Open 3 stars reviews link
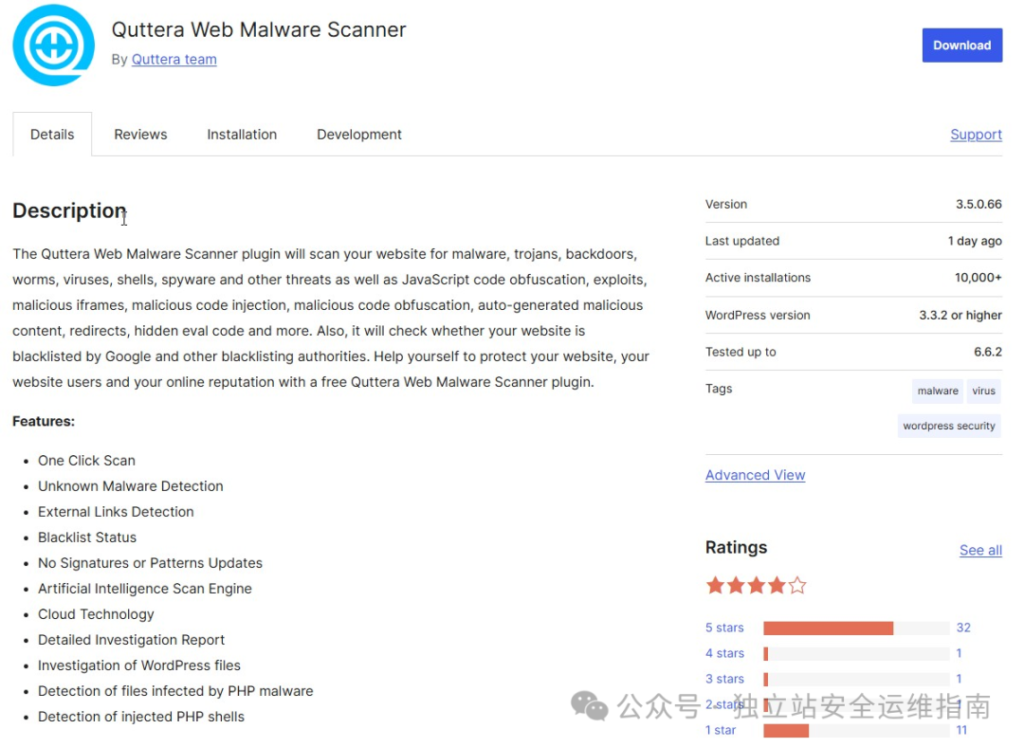 pyautogui.click(x=724, y=679)
